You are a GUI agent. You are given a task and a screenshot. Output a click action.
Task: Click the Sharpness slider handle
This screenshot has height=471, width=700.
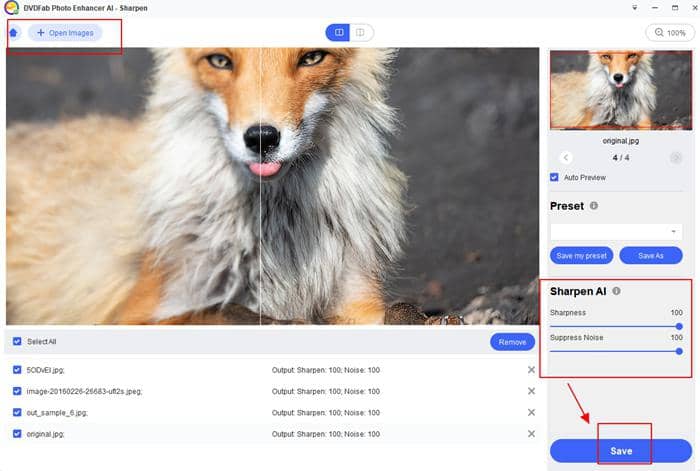tap(679, 326)
